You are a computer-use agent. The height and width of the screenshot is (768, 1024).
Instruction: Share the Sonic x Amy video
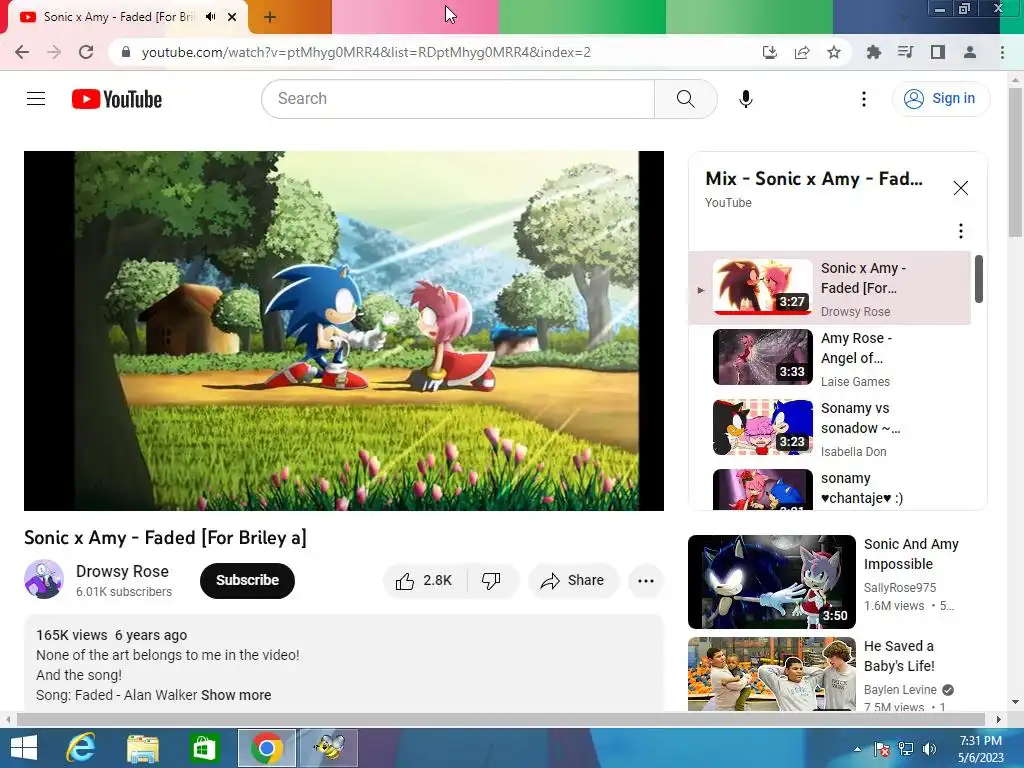[572, 581]
